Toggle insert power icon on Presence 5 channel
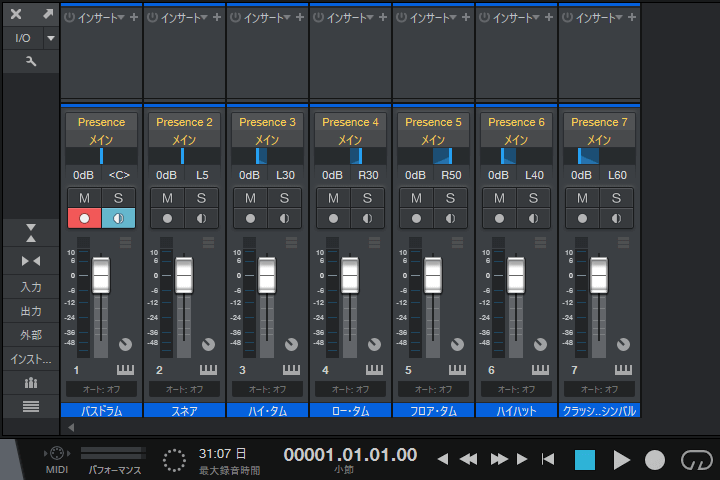 tap(402, 18)
